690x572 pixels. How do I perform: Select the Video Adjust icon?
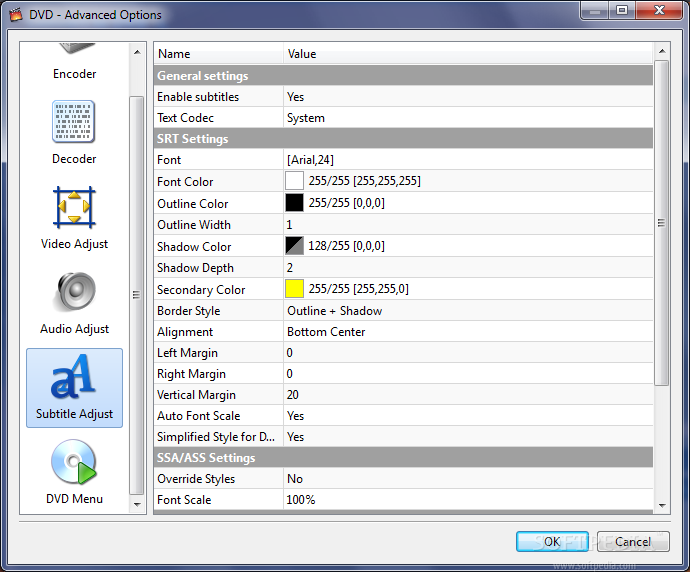[x=74, y=207]
